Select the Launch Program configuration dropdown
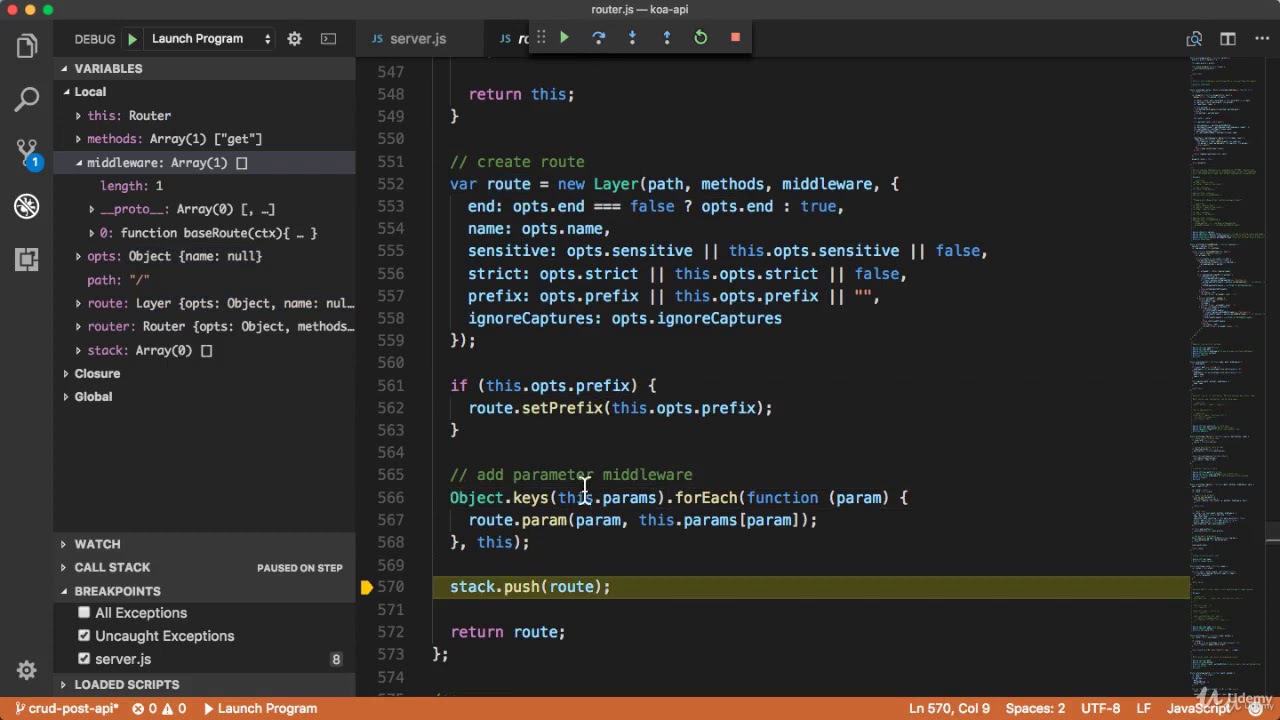This screenshot has width=1280, height=720. [x=211, y=39]
